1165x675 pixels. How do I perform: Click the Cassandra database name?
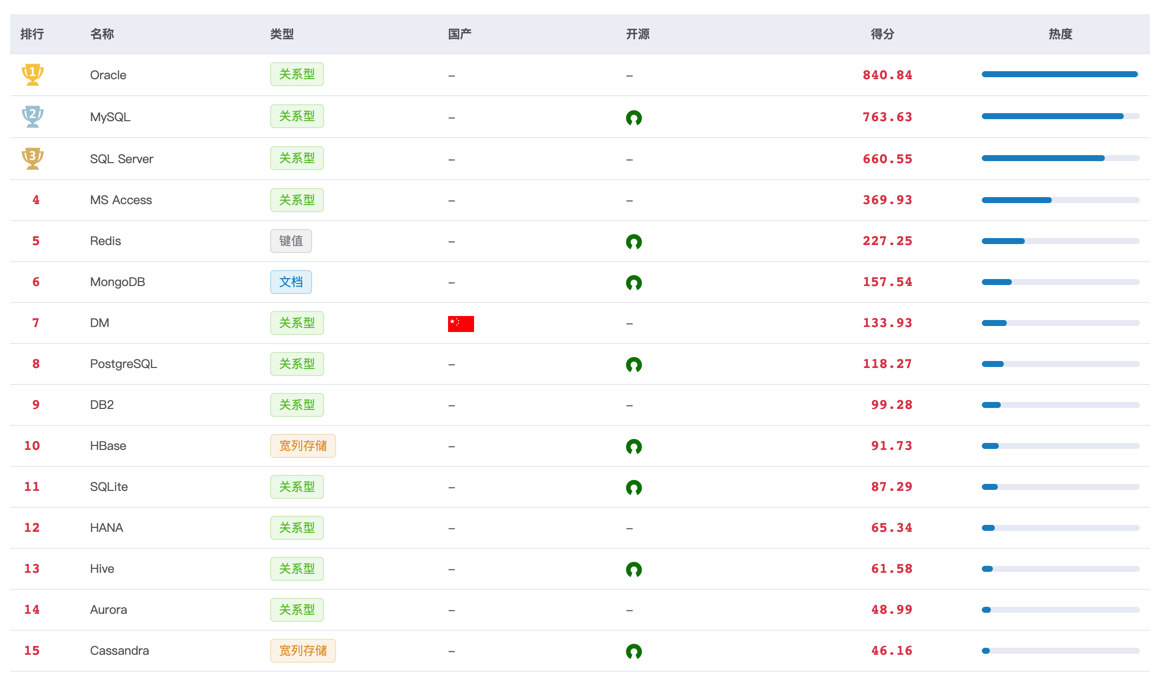click(x=120, y=650)
